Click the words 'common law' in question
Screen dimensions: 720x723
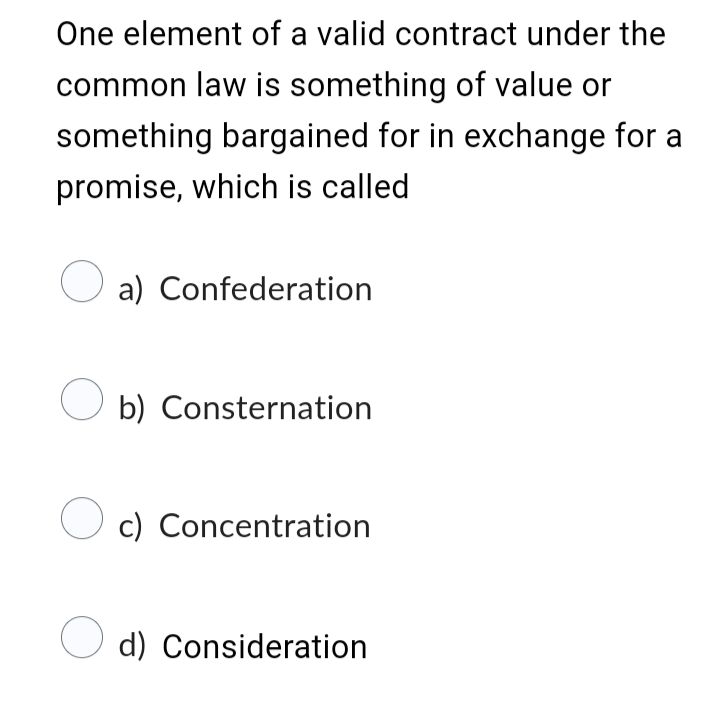pos(151,85)
